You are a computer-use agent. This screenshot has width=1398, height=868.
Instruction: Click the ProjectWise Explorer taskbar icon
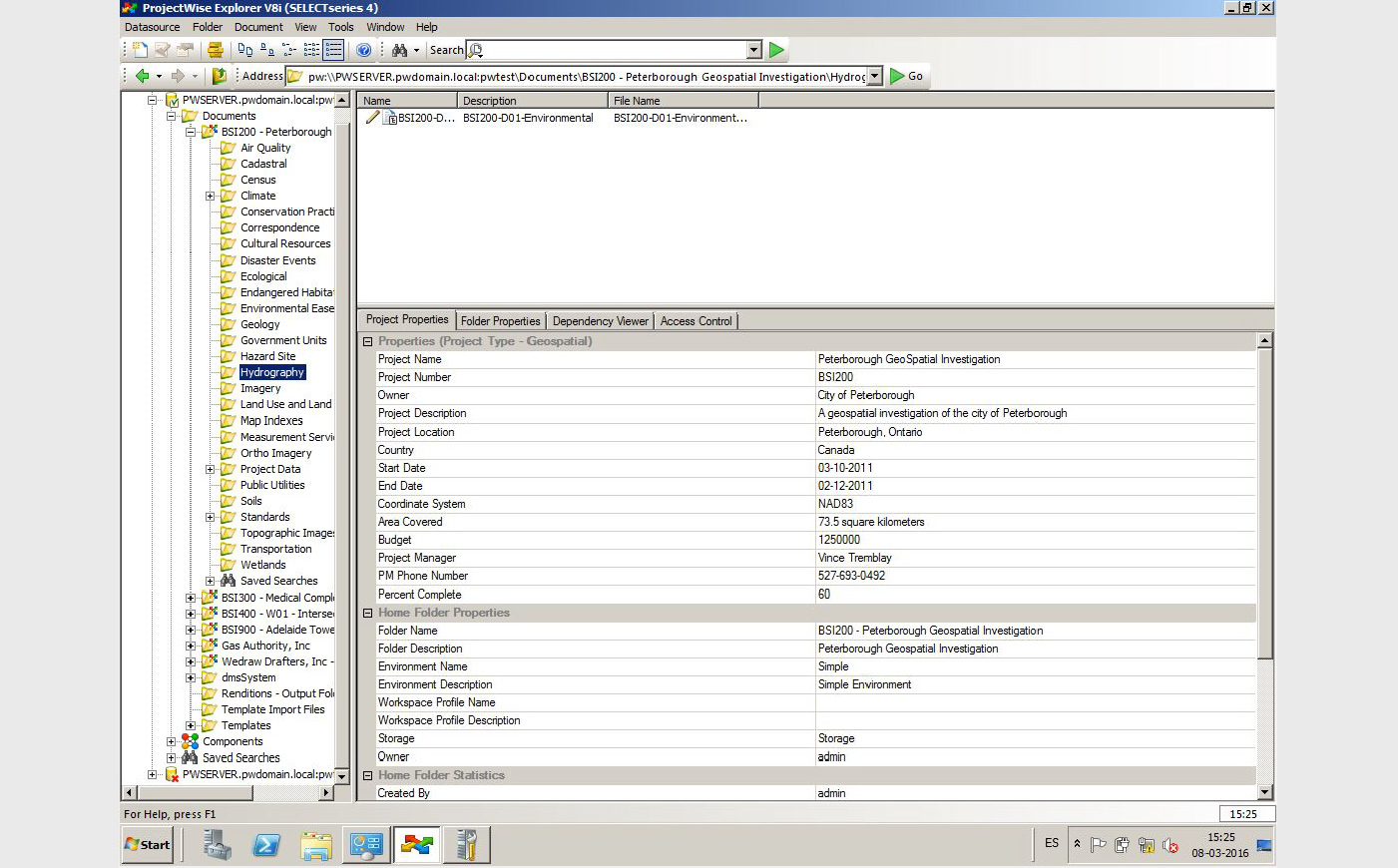point(416,845)
